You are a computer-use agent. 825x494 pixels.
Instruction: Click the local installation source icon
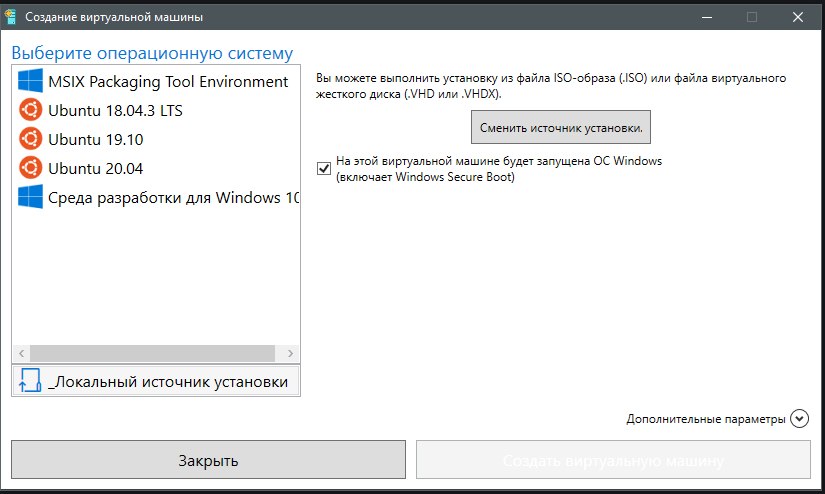coord(30,380)
